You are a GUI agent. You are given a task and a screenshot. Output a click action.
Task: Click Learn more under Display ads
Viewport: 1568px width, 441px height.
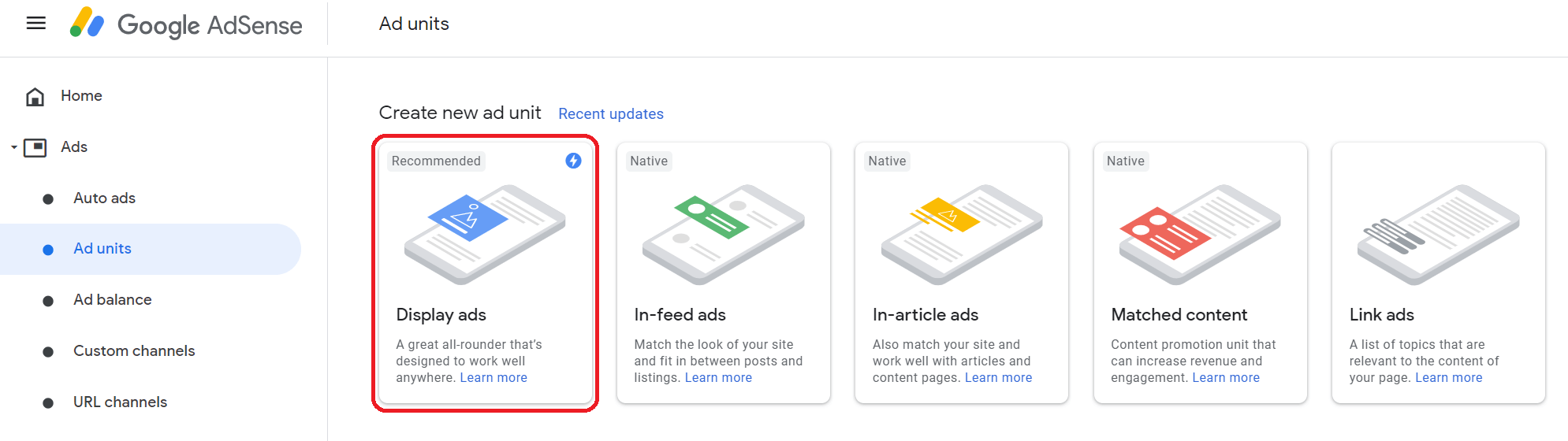[493, 378]
